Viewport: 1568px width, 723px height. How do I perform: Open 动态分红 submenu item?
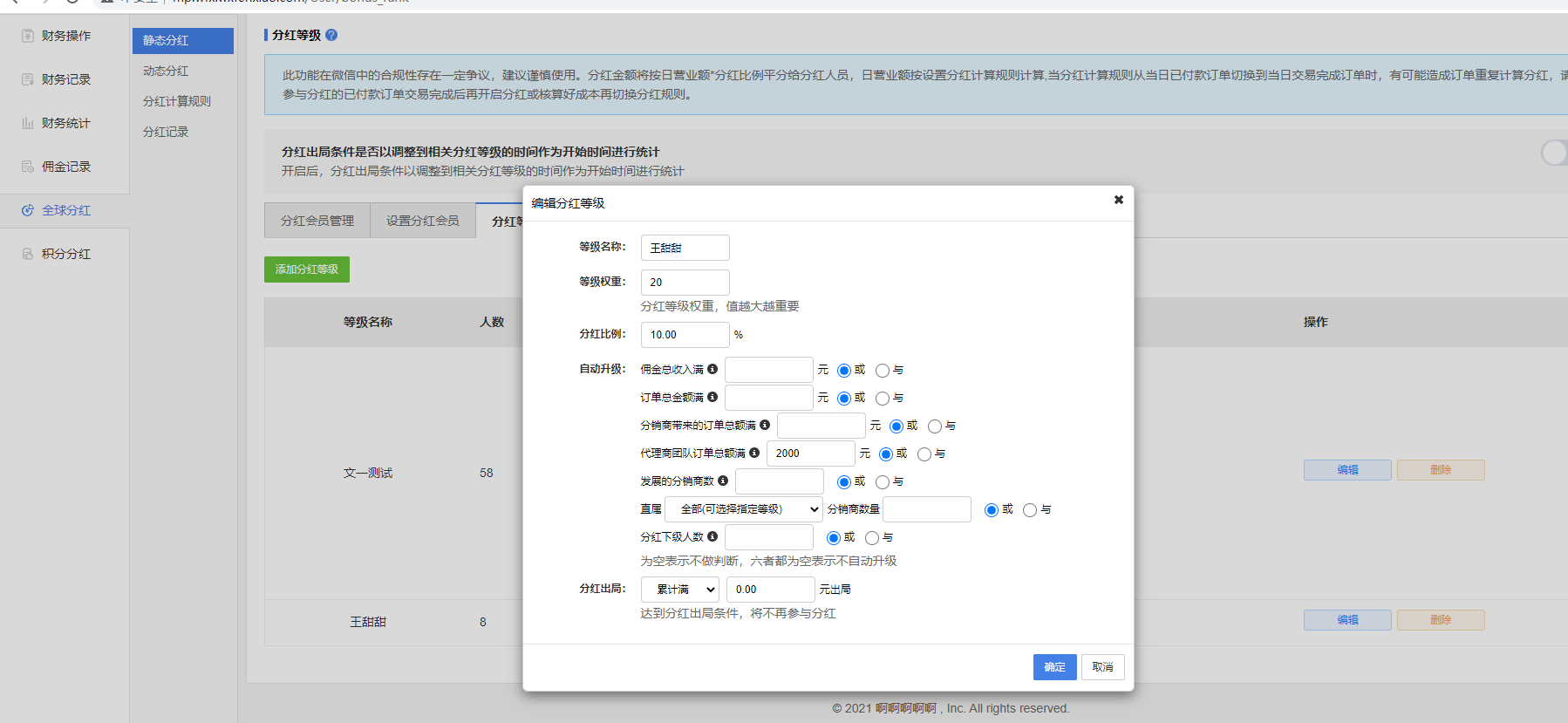(x=166, y=71)
